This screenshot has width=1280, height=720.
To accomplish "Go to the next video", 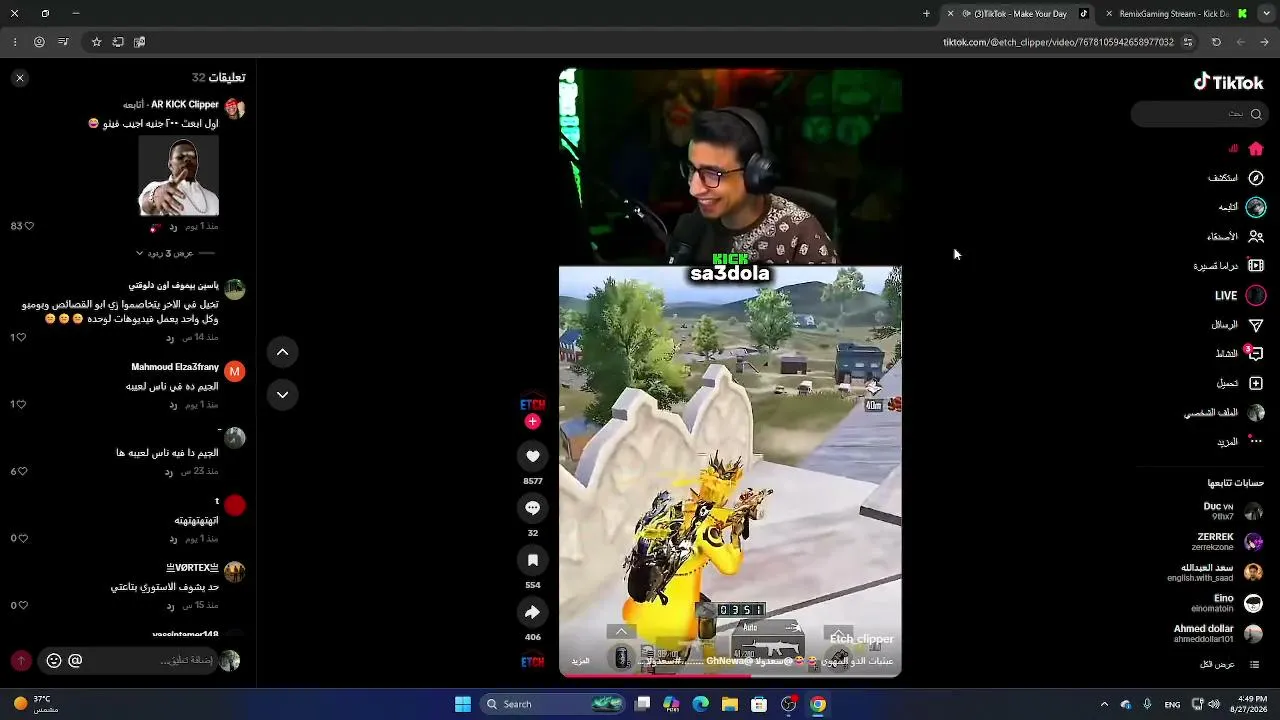I will click(282, 395).
